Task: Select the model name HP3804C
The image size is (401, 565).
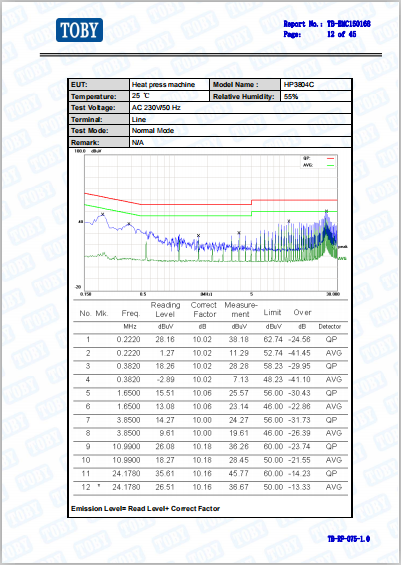Action: (x=299, y=85)
